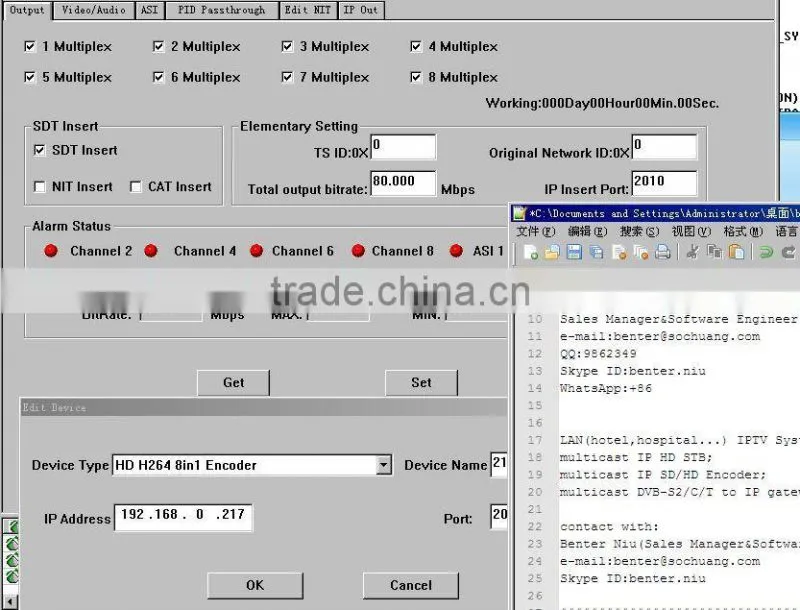Open the 编辑(E) menu in Notepad++

coord(587,232)
